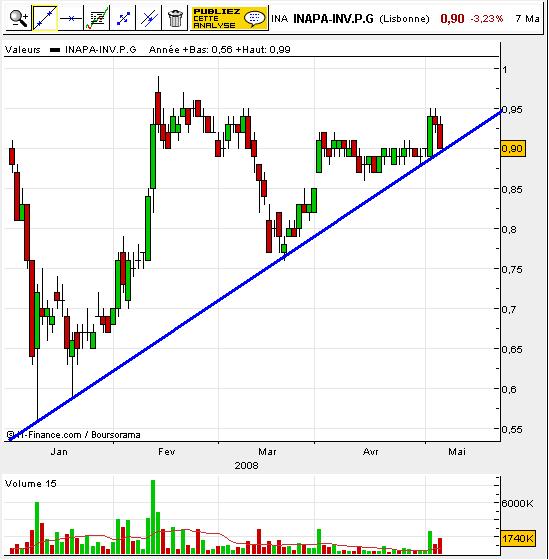Click the 0,65 price axis label
The width and height of the screenshot is (549, 560).
coord(512,349)
